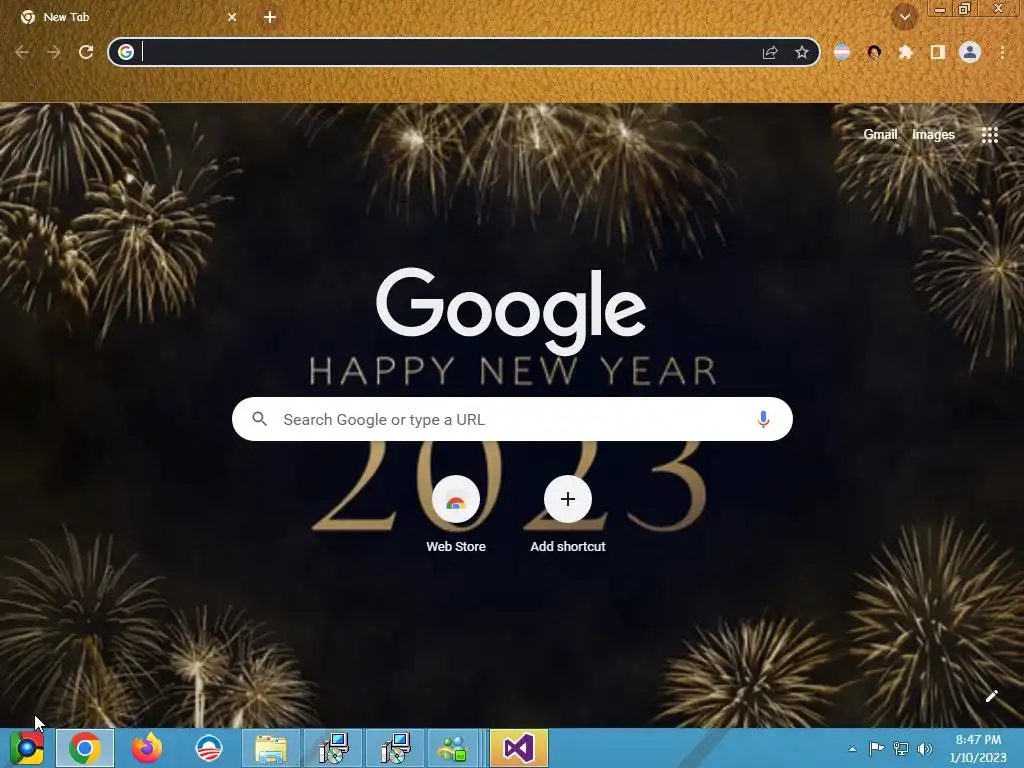This screenshot has width=1024, height=768.
Task: Open the first installer icon in the taskbar
Action: click(333, 748)
